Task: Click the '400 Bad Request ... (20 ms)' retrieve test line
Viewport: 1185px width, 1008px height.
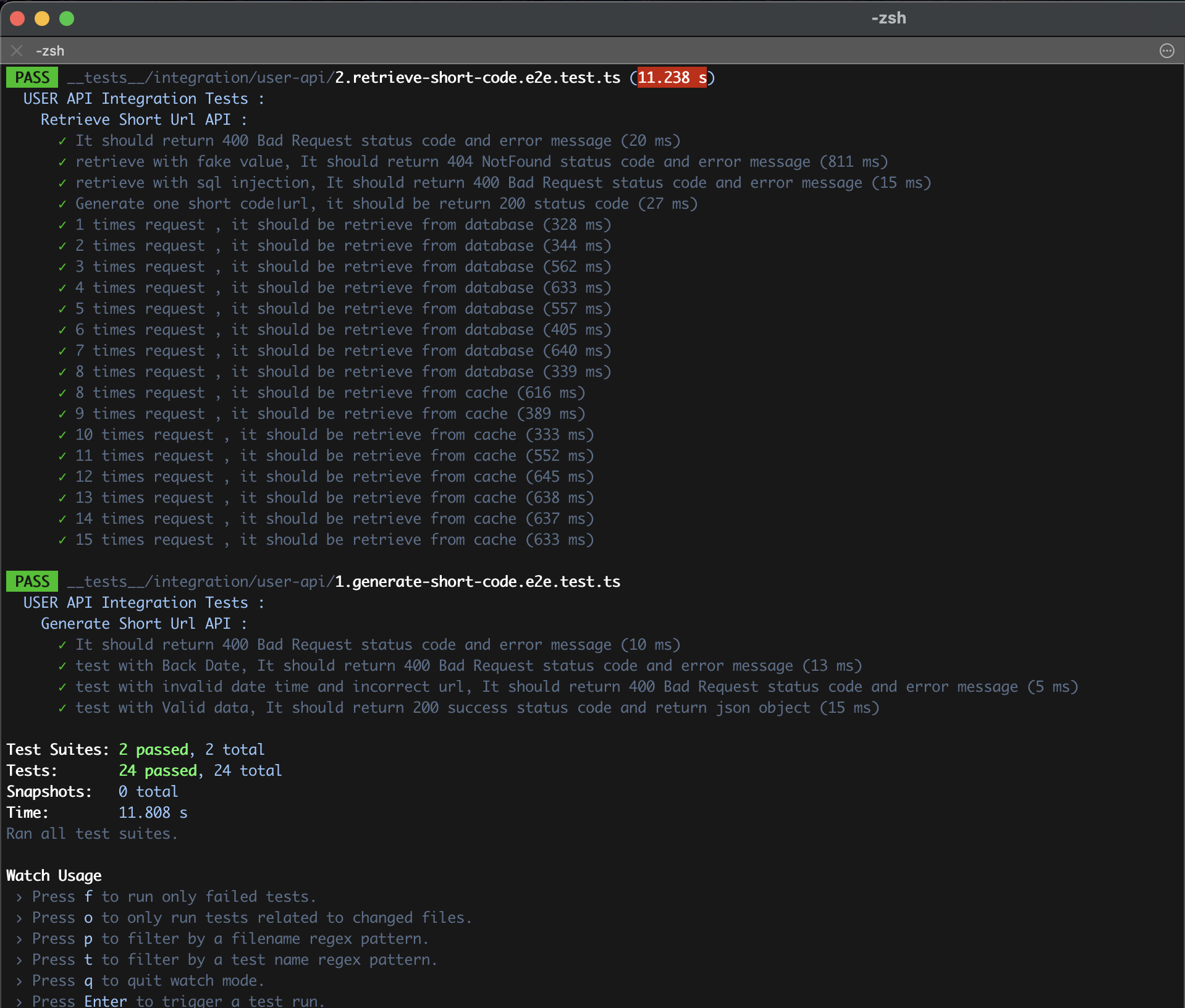Action: click(x=369, y=140)
